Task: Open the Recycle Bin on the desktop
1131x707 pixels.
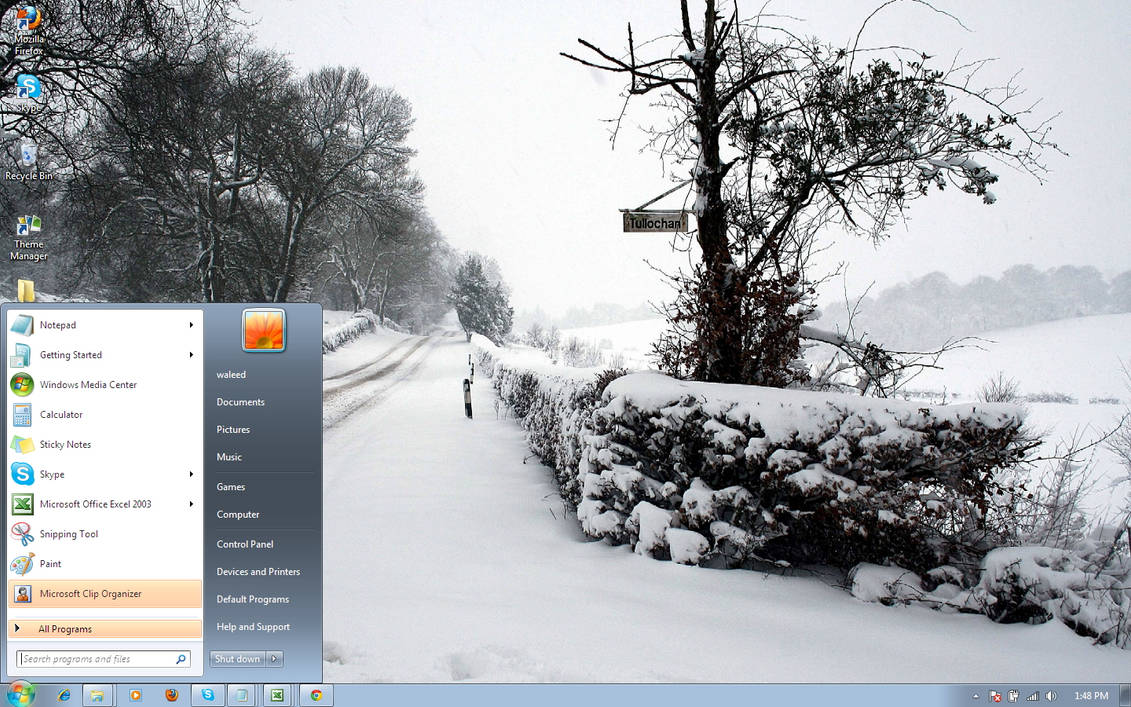Action: click(27, 155)
